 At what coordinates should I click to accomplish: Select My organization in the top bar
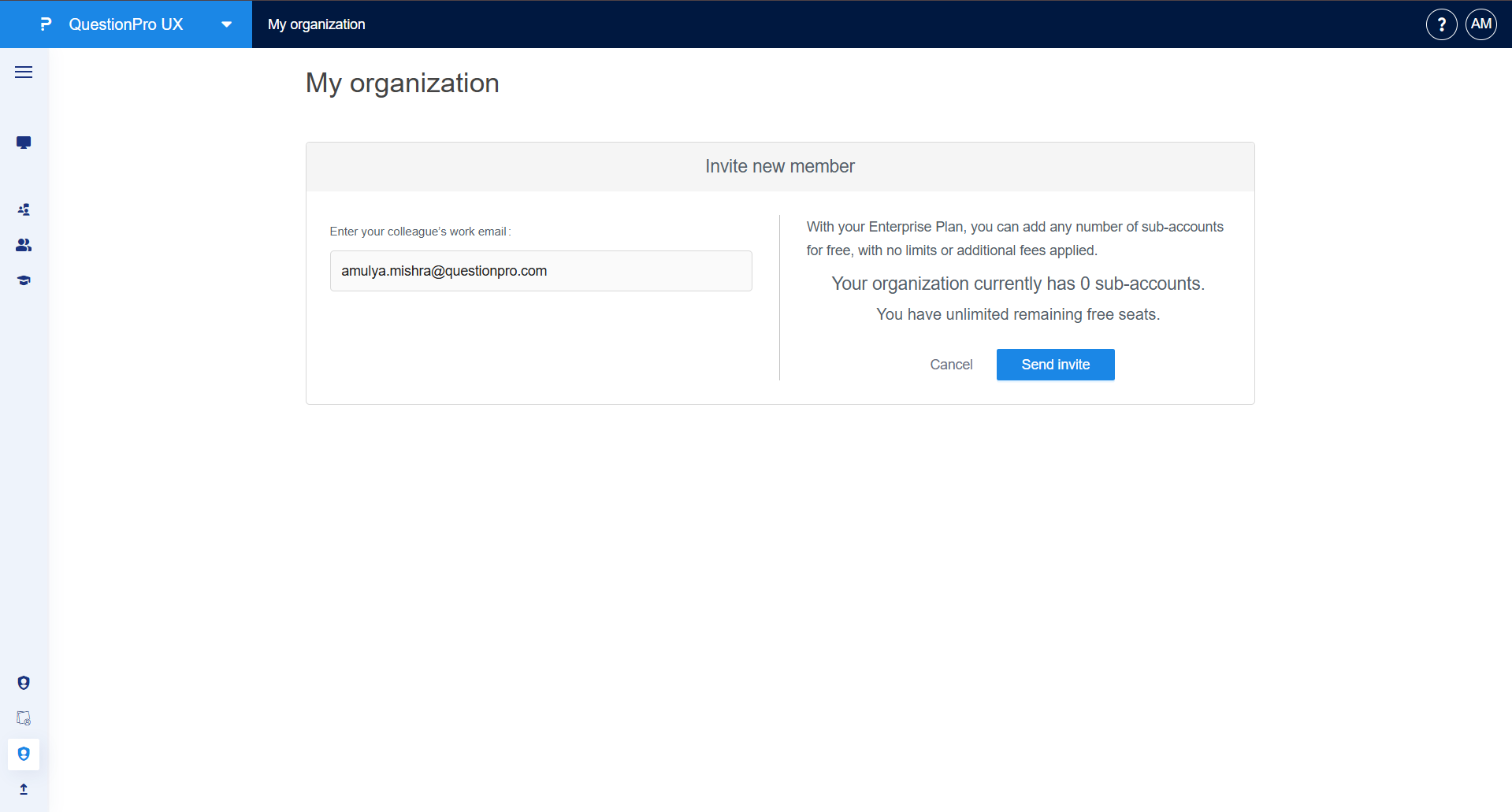(316, 24)
